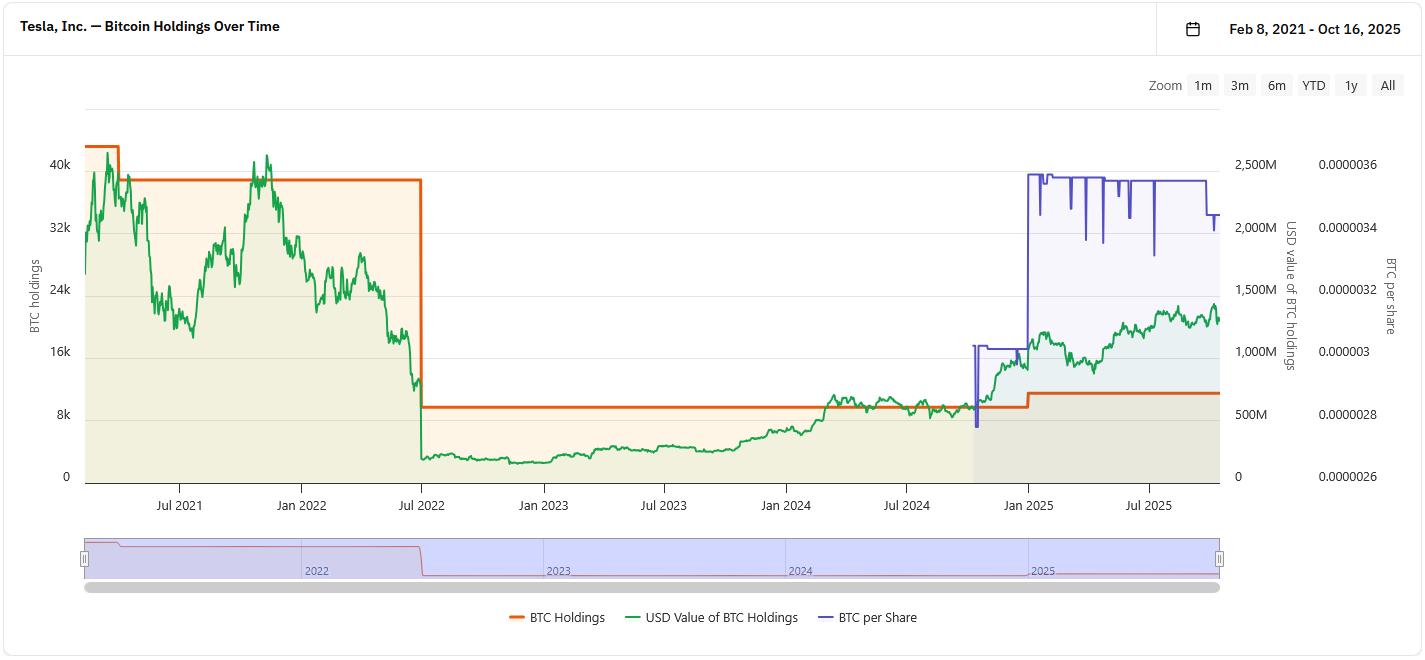This screenshot has height=660, width=1425.
Task: Click the calendar icon by the date range
Action: tap(1192, 29)
